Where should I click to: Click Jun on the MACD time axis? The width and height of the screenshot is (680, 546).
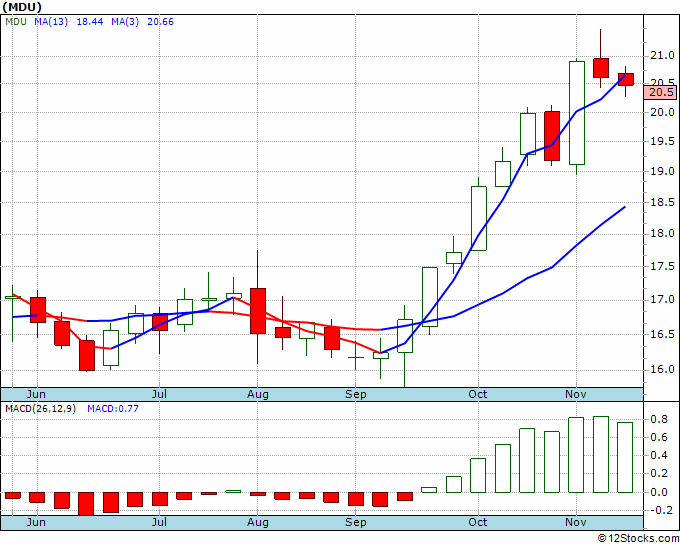pos(36,522)
